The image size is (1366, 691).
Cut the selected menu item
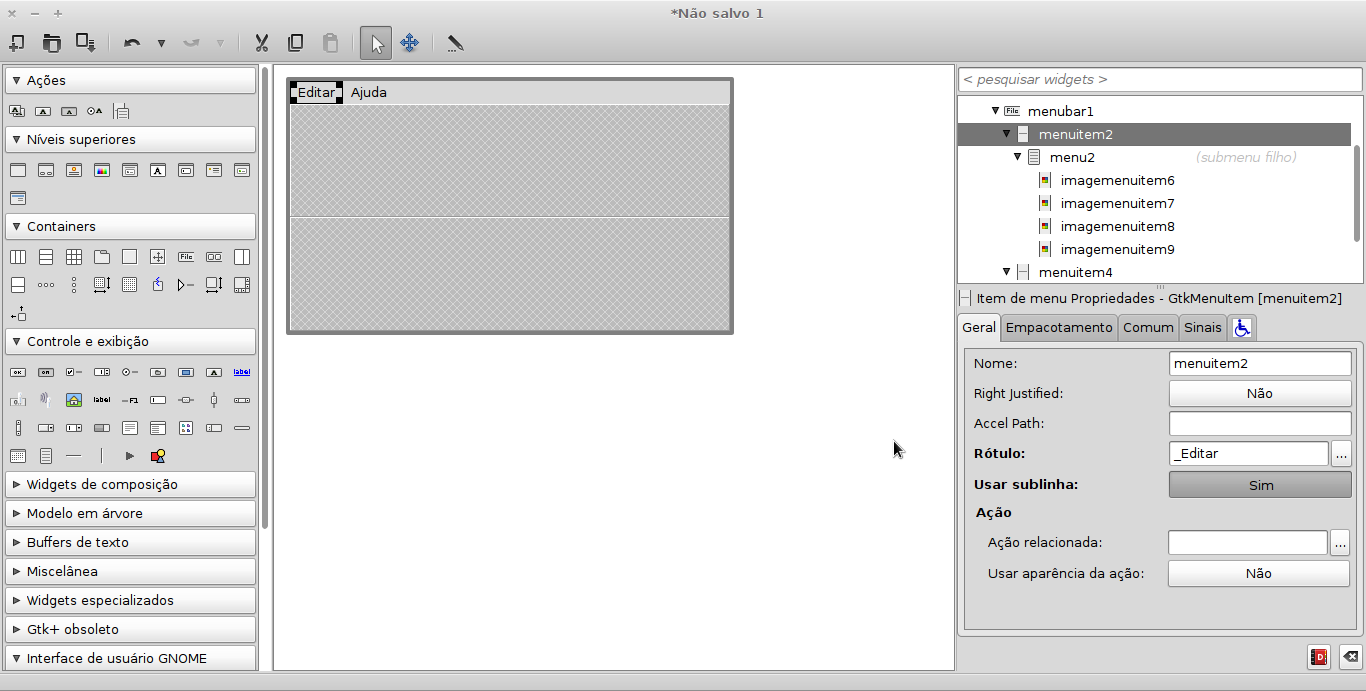pos(261,42)
